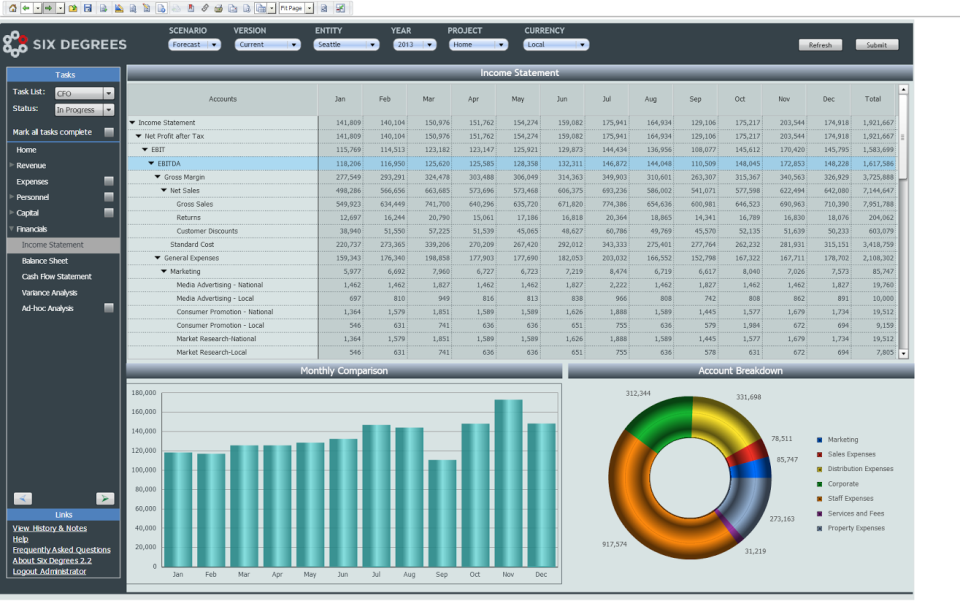Viewport: 960px width, 601px height.
Task: Open Home in the Tasks panel
Action: 26,150
